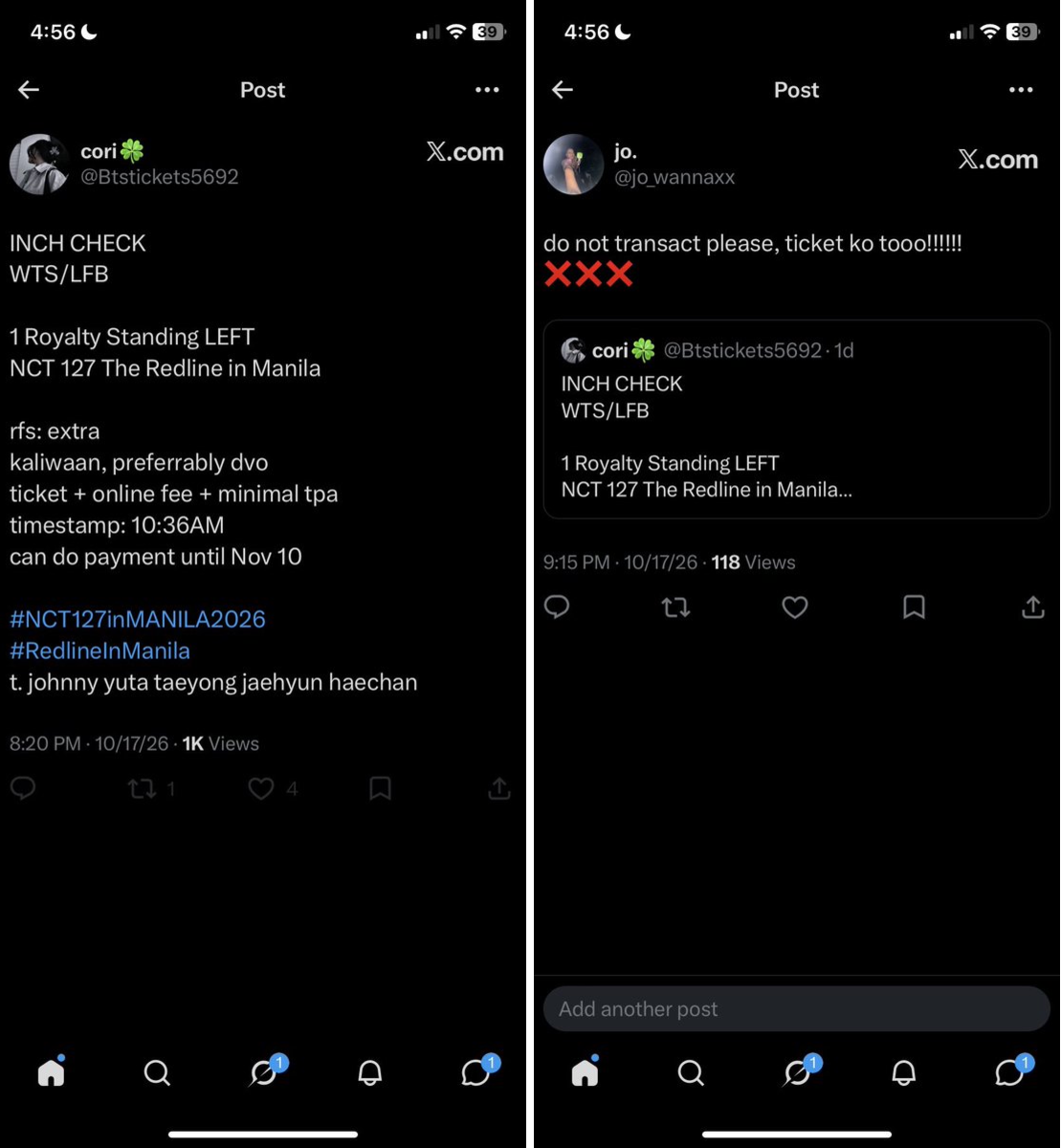Open Notifications bell in right screen

pyautogui.click(x=904, y=1072)
